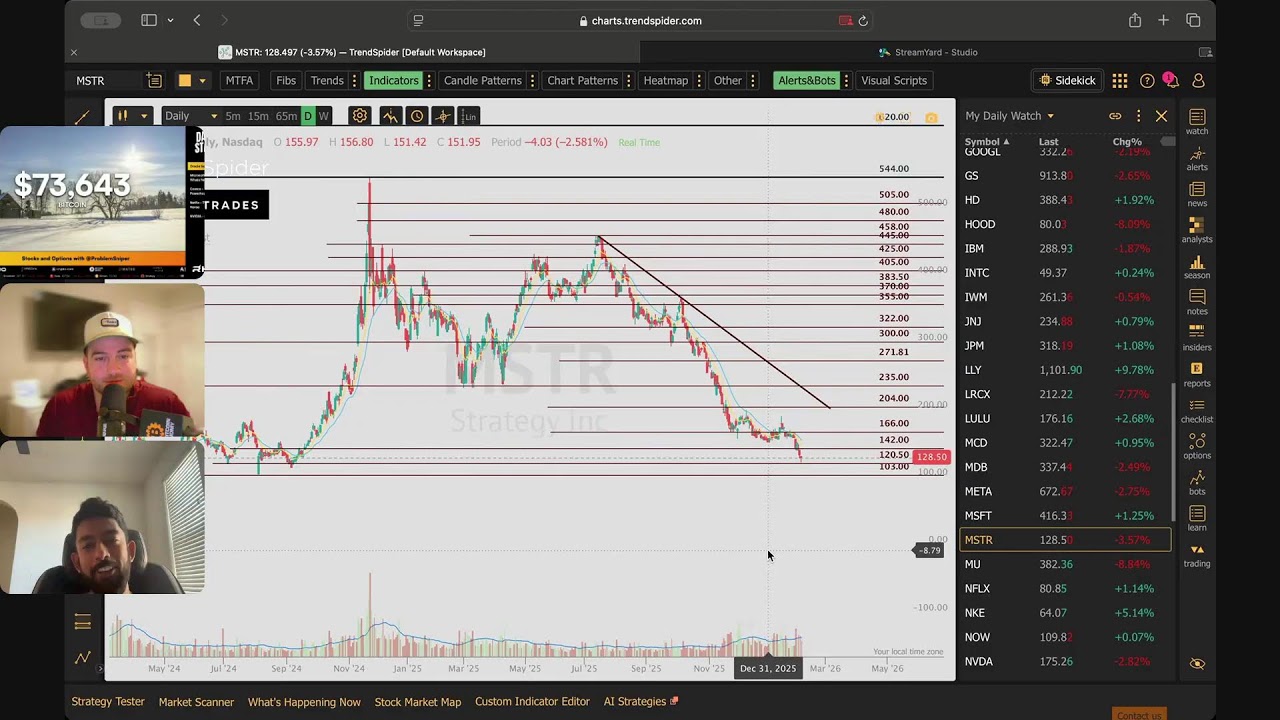Open the learn panel in the sidebar

(x=1197, y=518)
